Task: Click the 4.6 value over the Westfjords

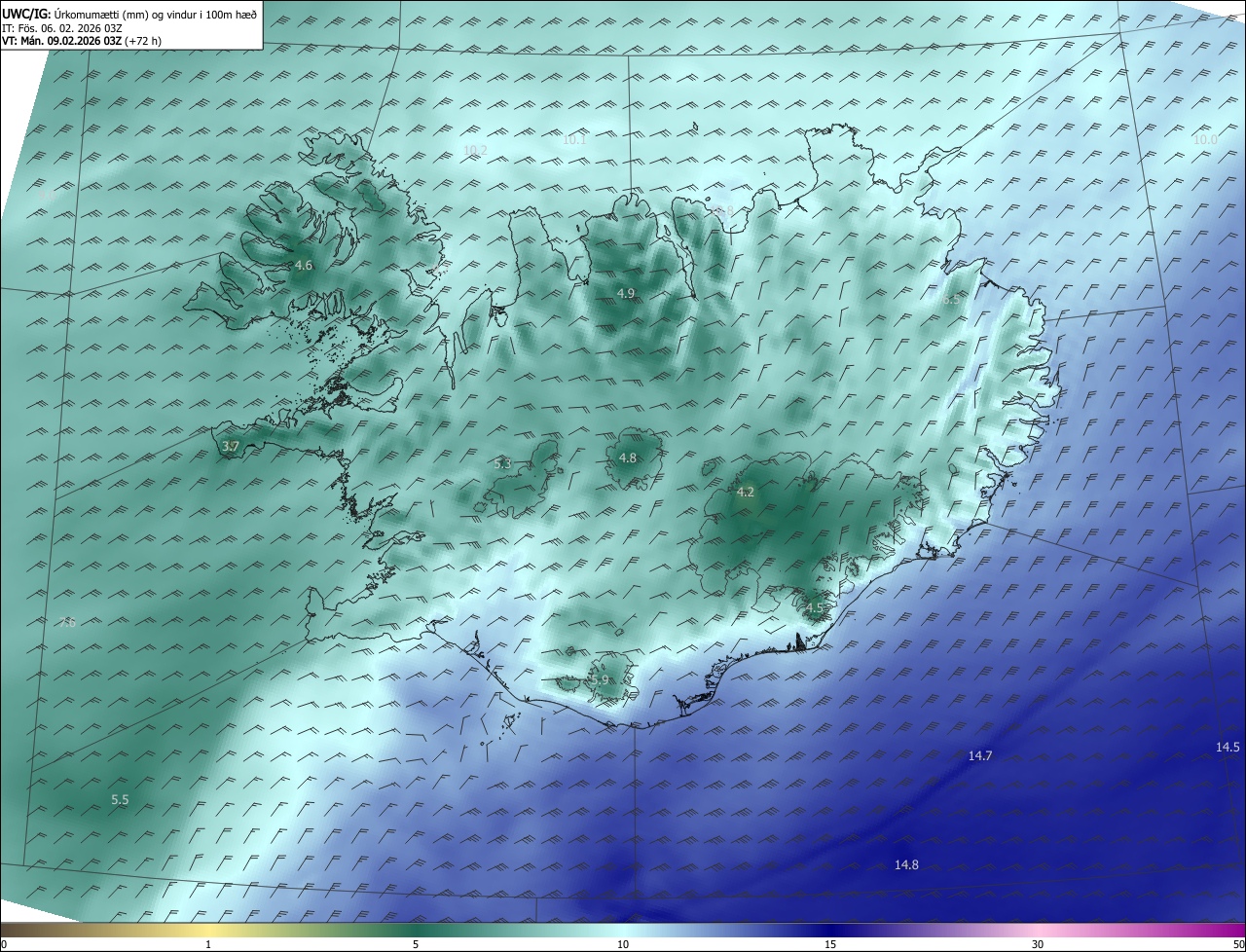Action: [x=304, y=265]
